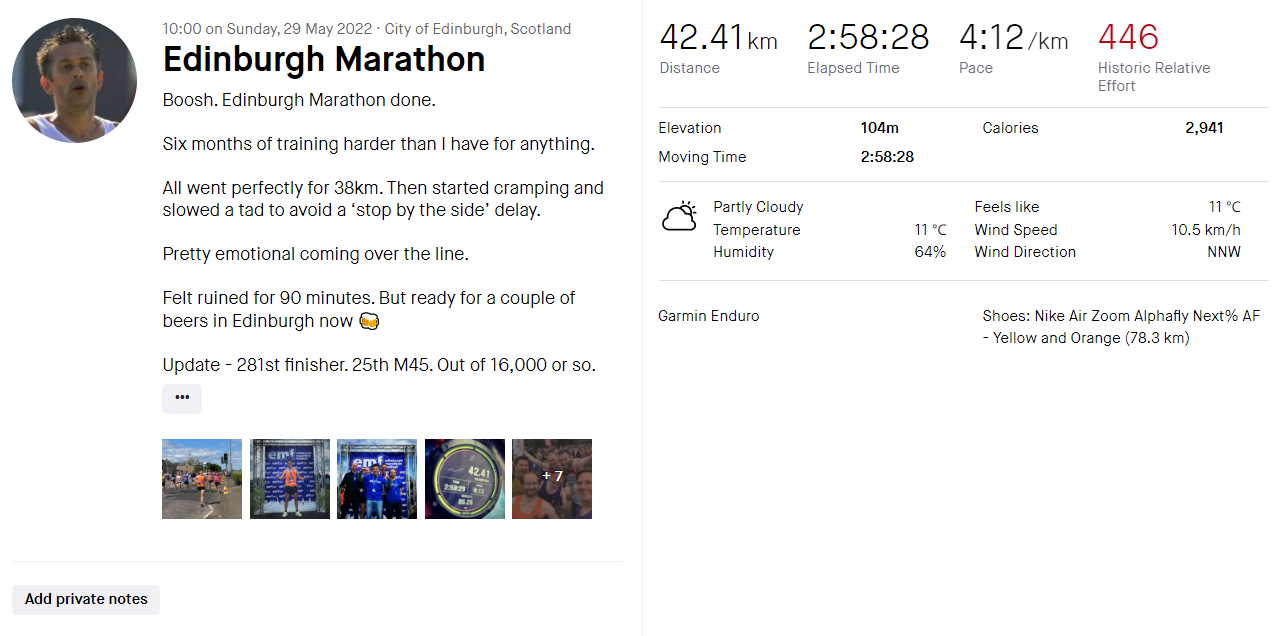Click the Edinburgh Marathon activity title

coord(324,60)
